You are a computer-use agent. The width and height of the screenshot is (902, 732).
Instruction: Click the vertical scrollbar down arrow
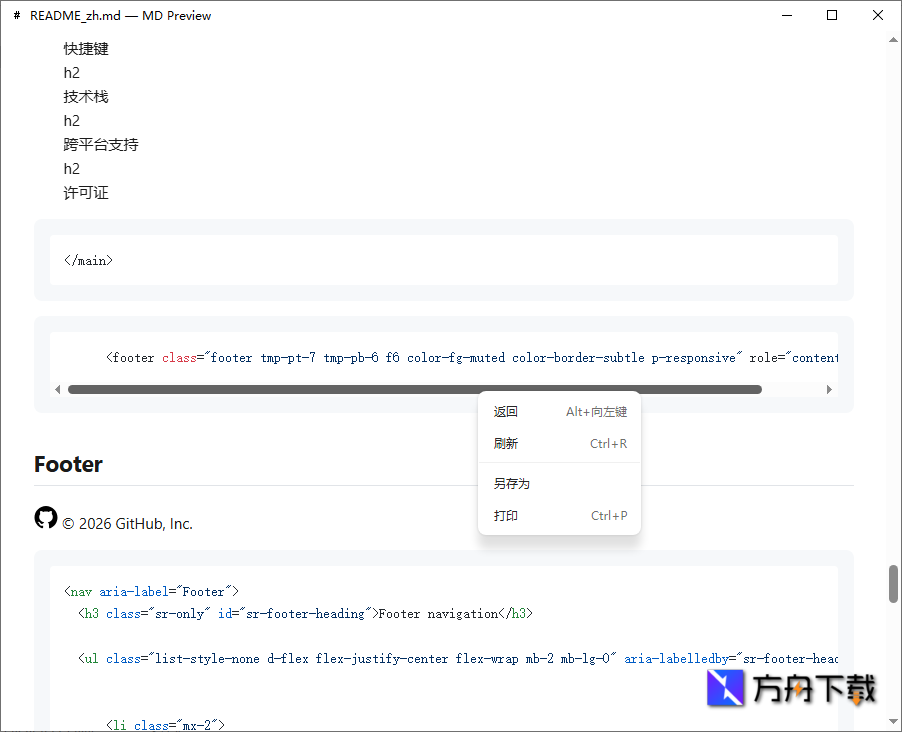click(x=893, y=721)
